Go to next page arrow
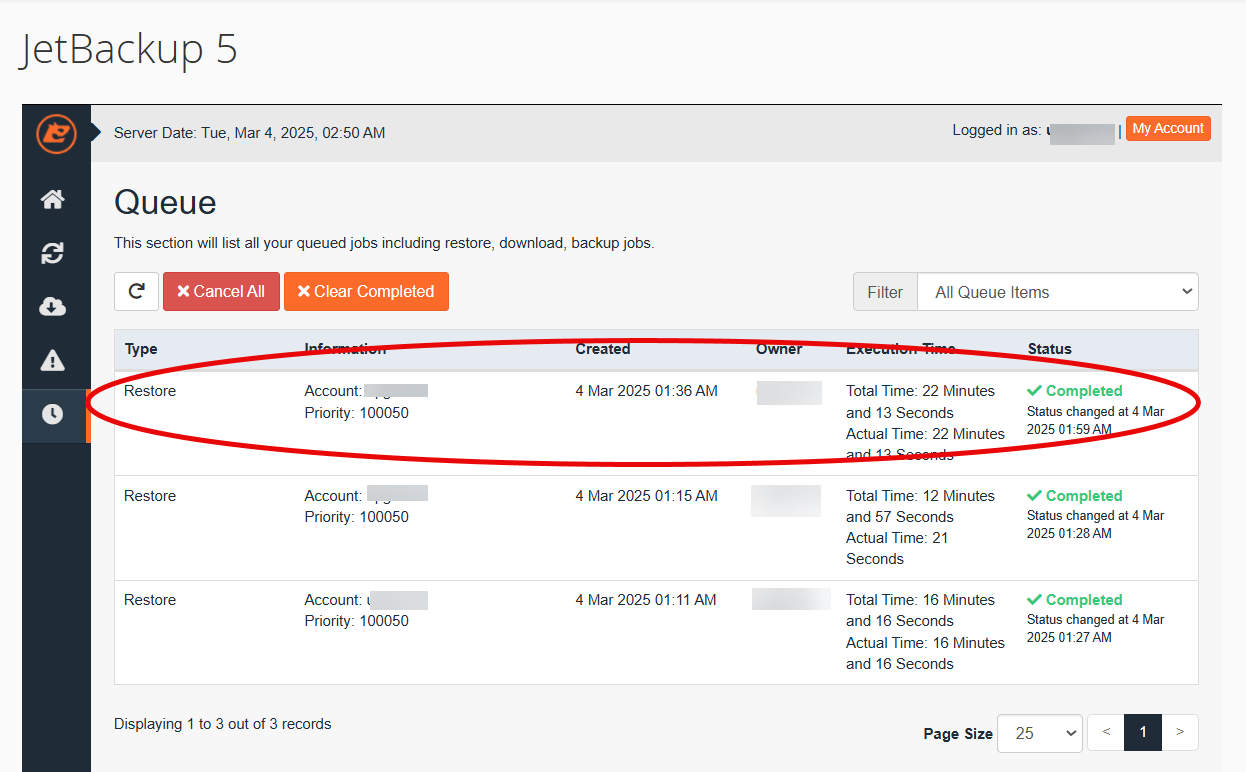Screen dimensions: 1246x772 click(1180, 733)
